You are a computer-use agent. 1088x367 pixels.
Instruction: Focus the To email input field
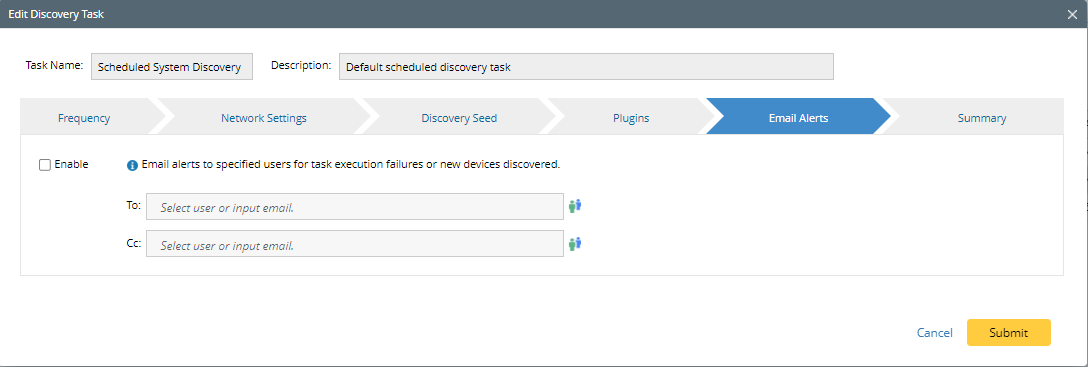[355, 207]
